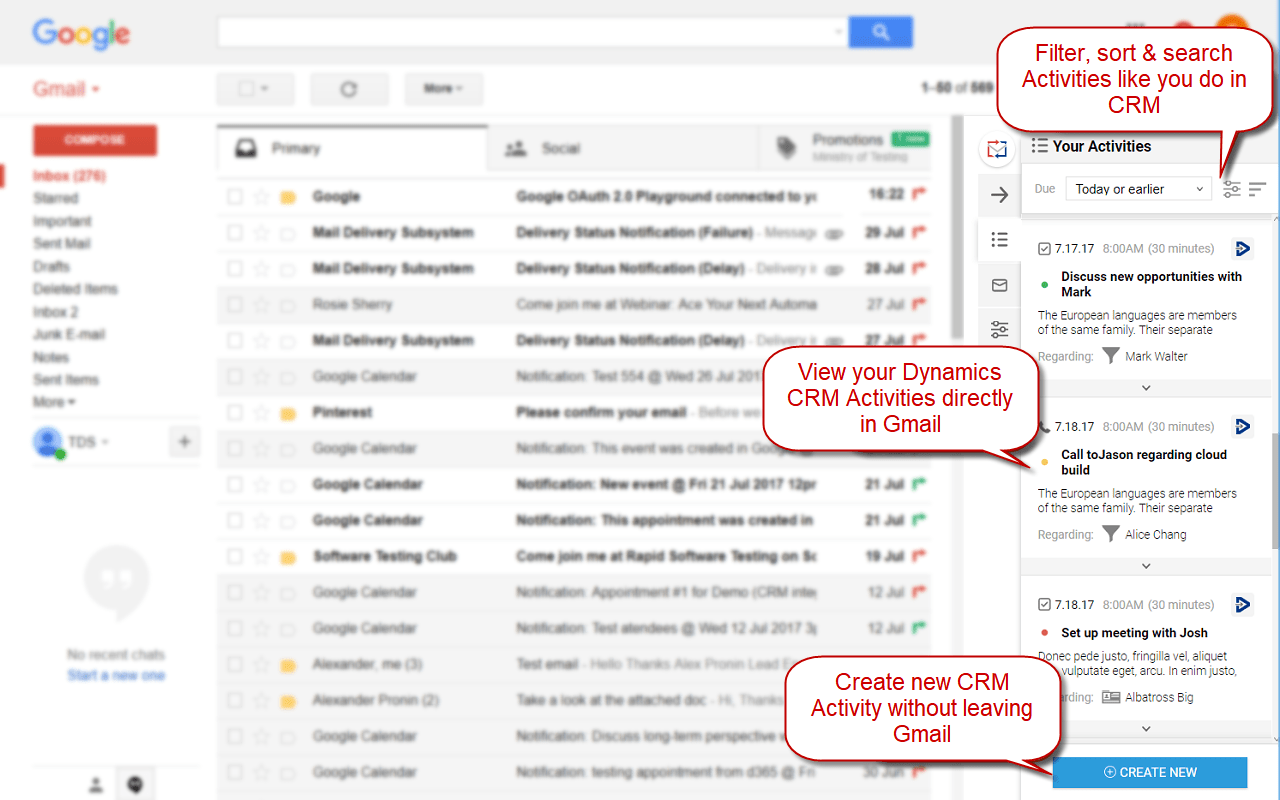Screen dimensions: 1280x800
Task: Click the account card icon beside Albatross Big
Action: pos(1110,697)
